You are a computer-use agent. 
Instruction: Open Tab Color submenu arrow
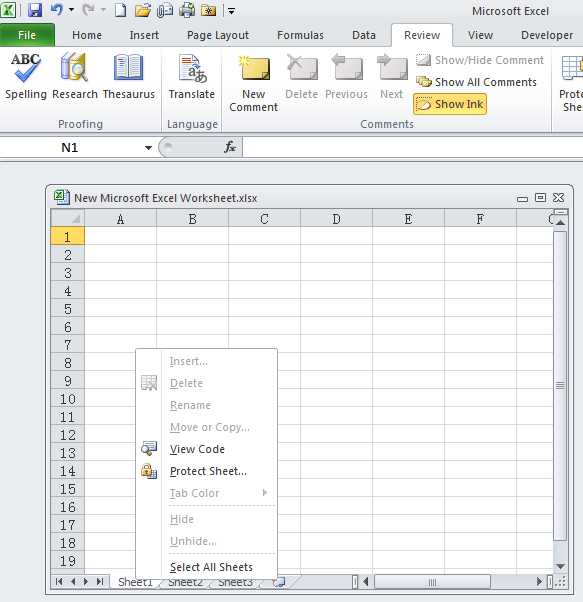coord(264,493)
